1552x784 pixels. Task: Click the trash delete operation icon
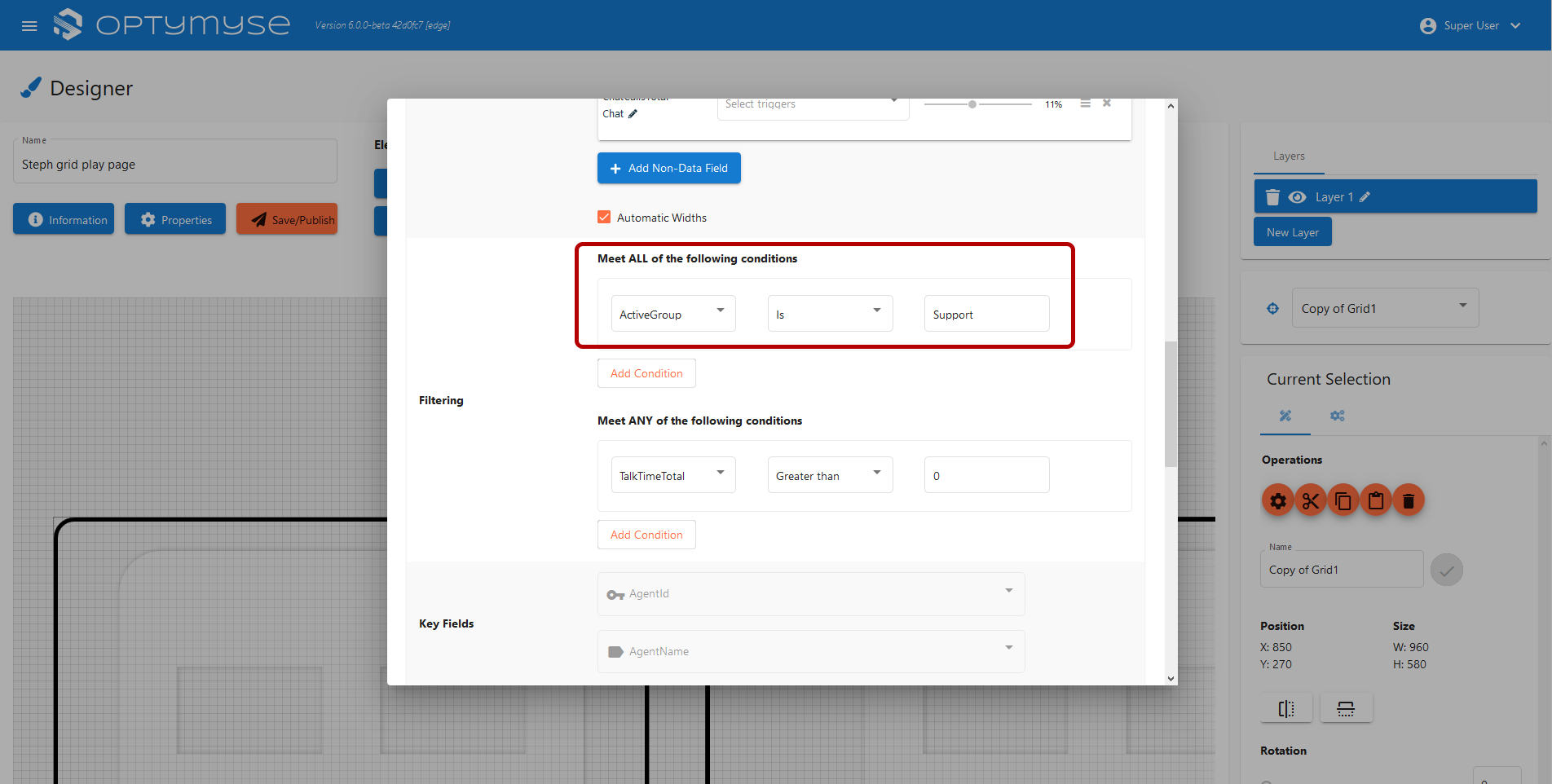[x=1408, y=500]
